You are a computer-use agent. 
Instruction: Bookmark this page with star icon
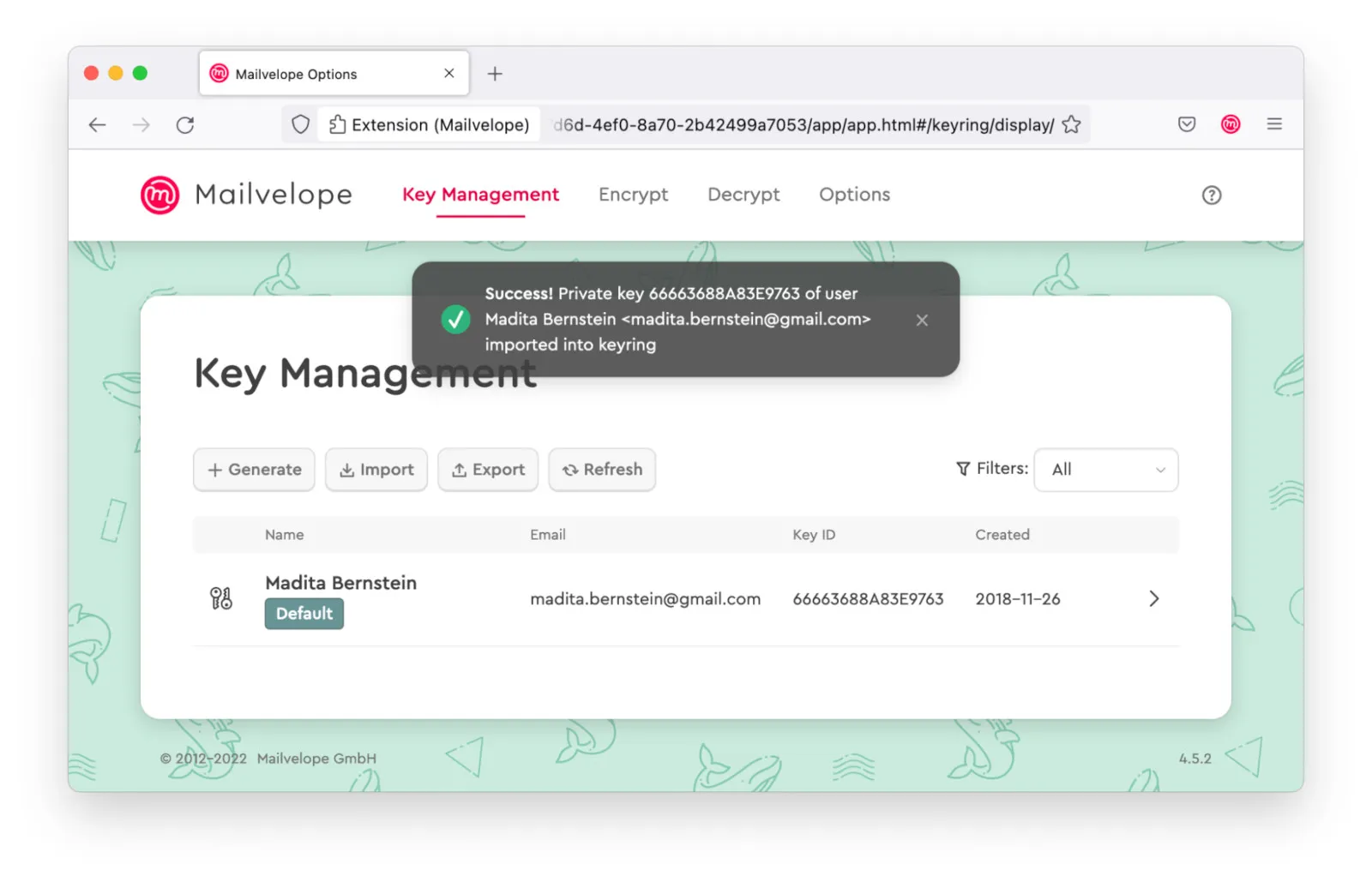(x=1071, y=124)
